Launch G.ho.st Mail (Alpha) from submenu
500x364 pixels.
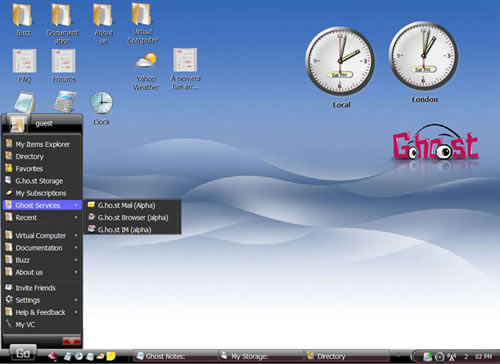click(132, 205)
